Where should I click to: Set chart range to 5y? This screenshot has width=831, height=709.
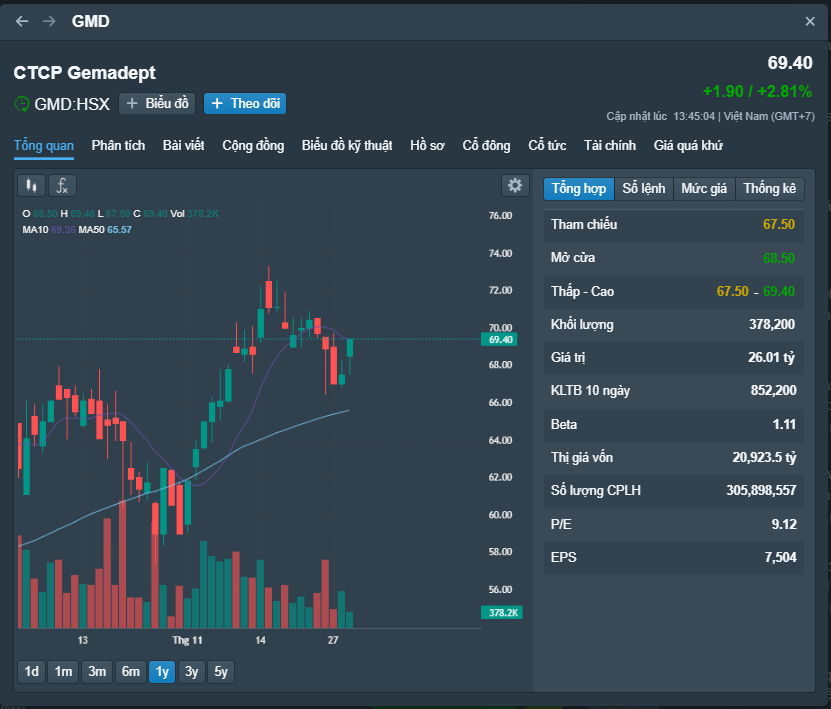[221, 672]
